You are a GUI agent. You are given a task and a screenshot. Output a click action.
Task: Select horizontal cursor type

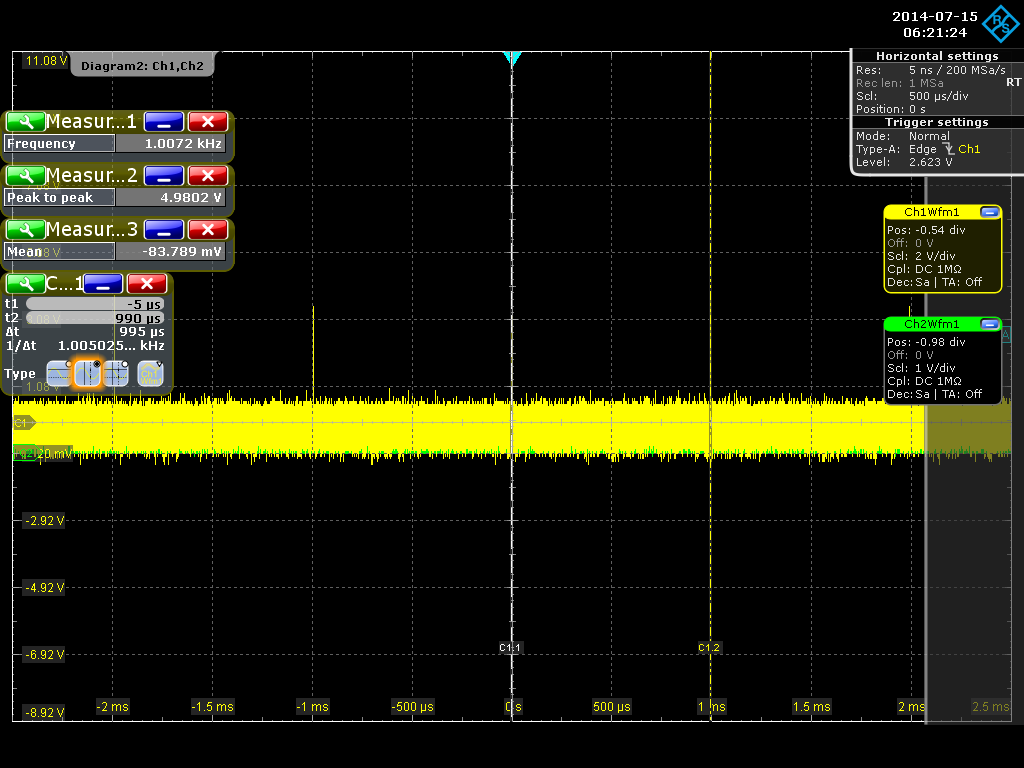[x=59, y=373]
